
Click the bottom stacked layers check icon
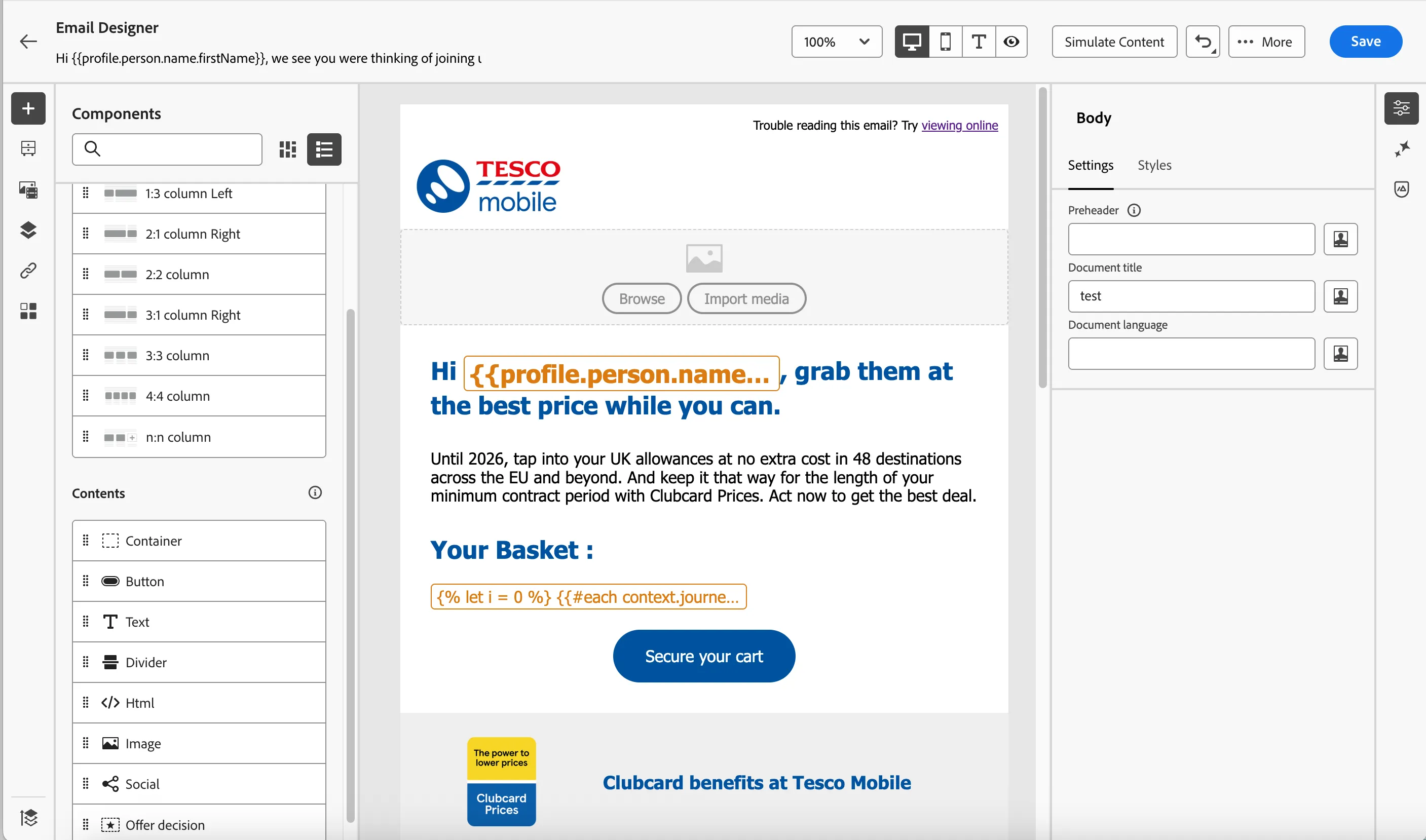pyautogui.click(x=28, y=817)
